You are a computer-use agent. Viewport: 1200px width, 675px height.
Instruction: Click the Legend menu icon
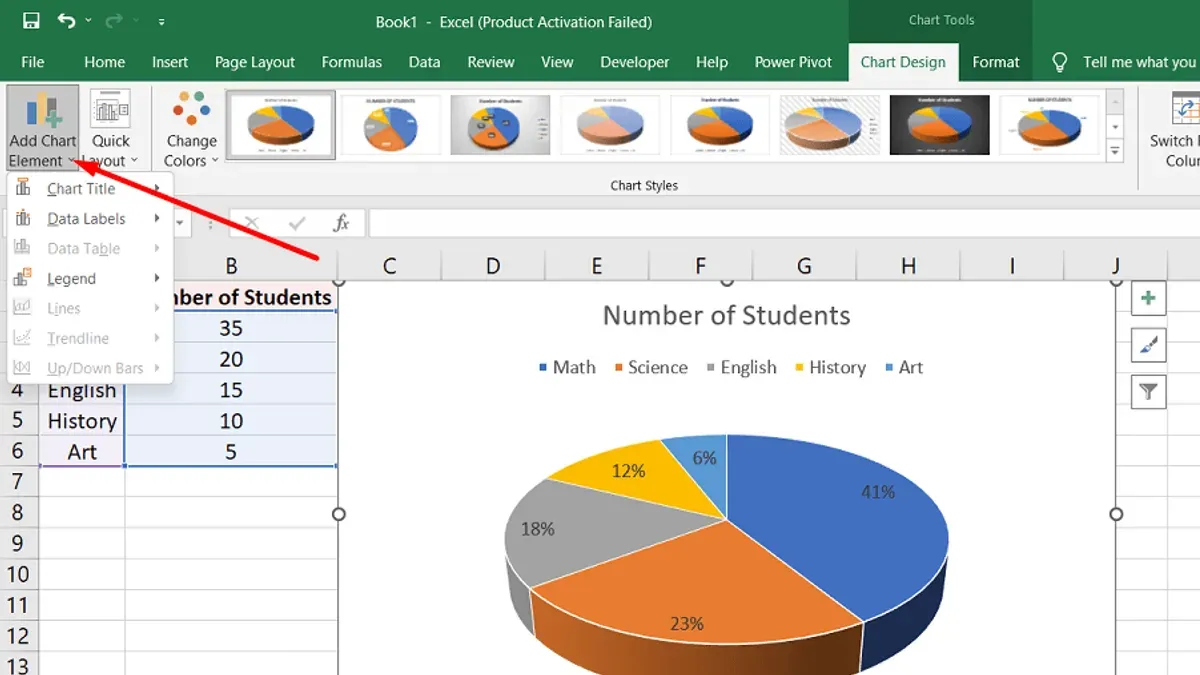(23, 278)
